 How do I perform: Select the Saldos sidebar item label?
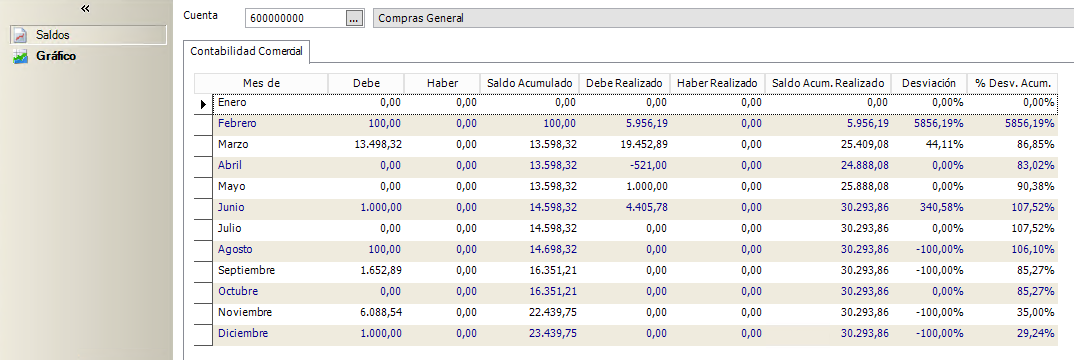click(53, 35)
